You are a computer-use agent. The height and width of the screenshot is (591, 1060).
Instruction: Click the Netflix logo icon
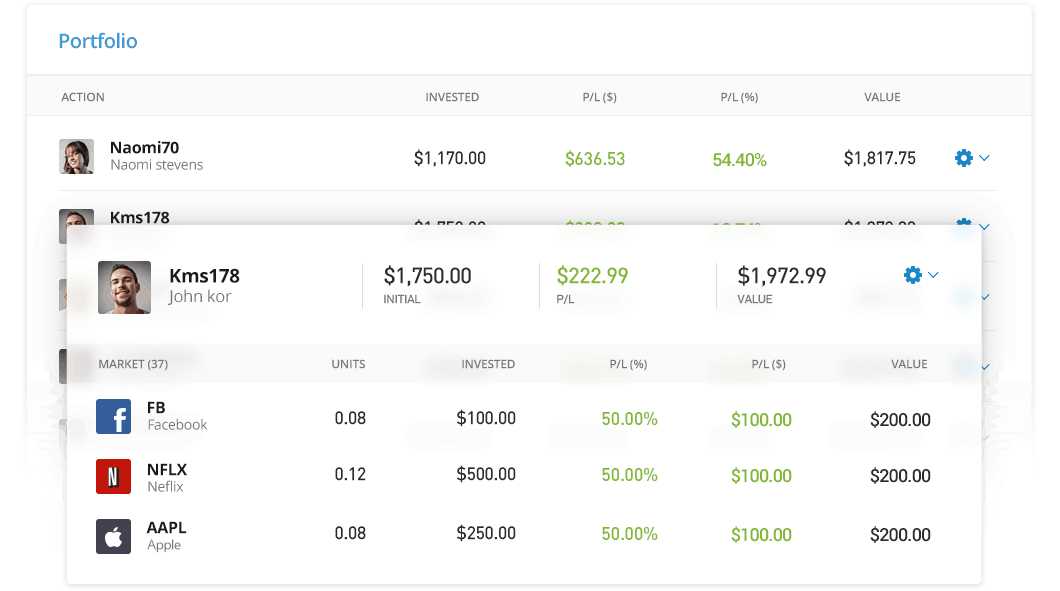[114, 476]
